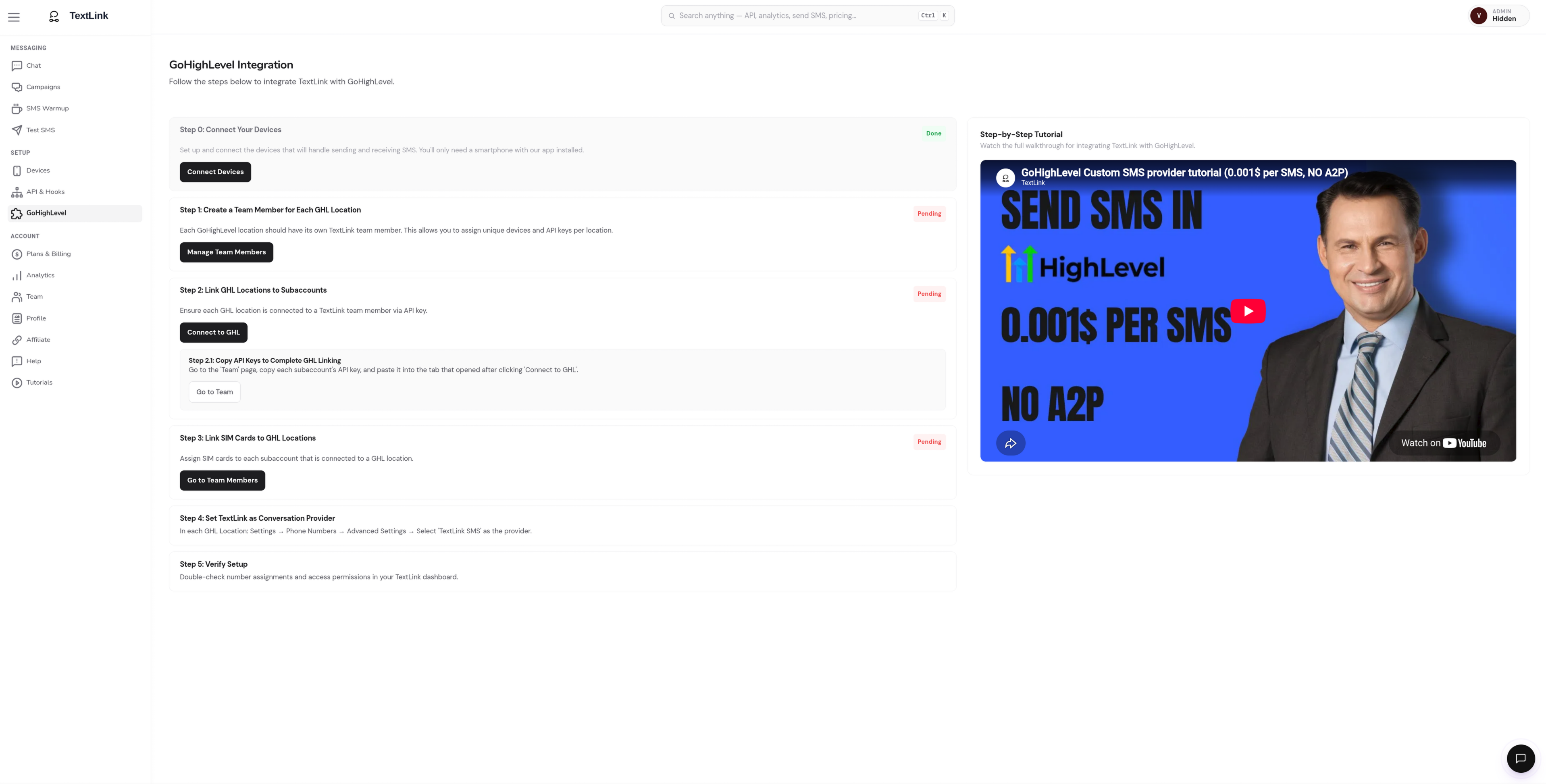
Task: Click the Campaigns sidebar icon
Action: click(17, 87)
